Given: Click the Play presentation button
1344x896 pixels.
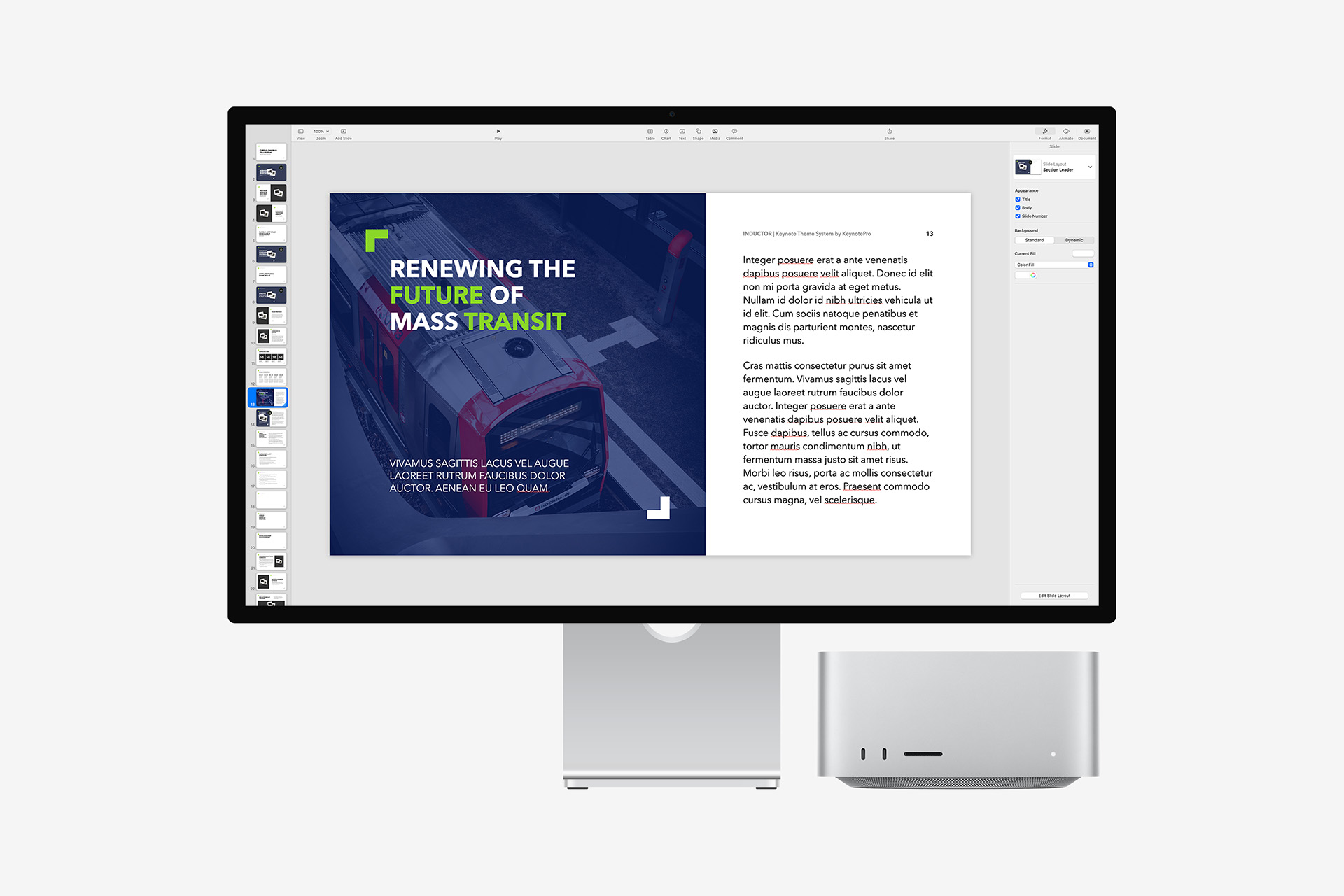Looking at the screenshot, I should [x=499, y=131].
